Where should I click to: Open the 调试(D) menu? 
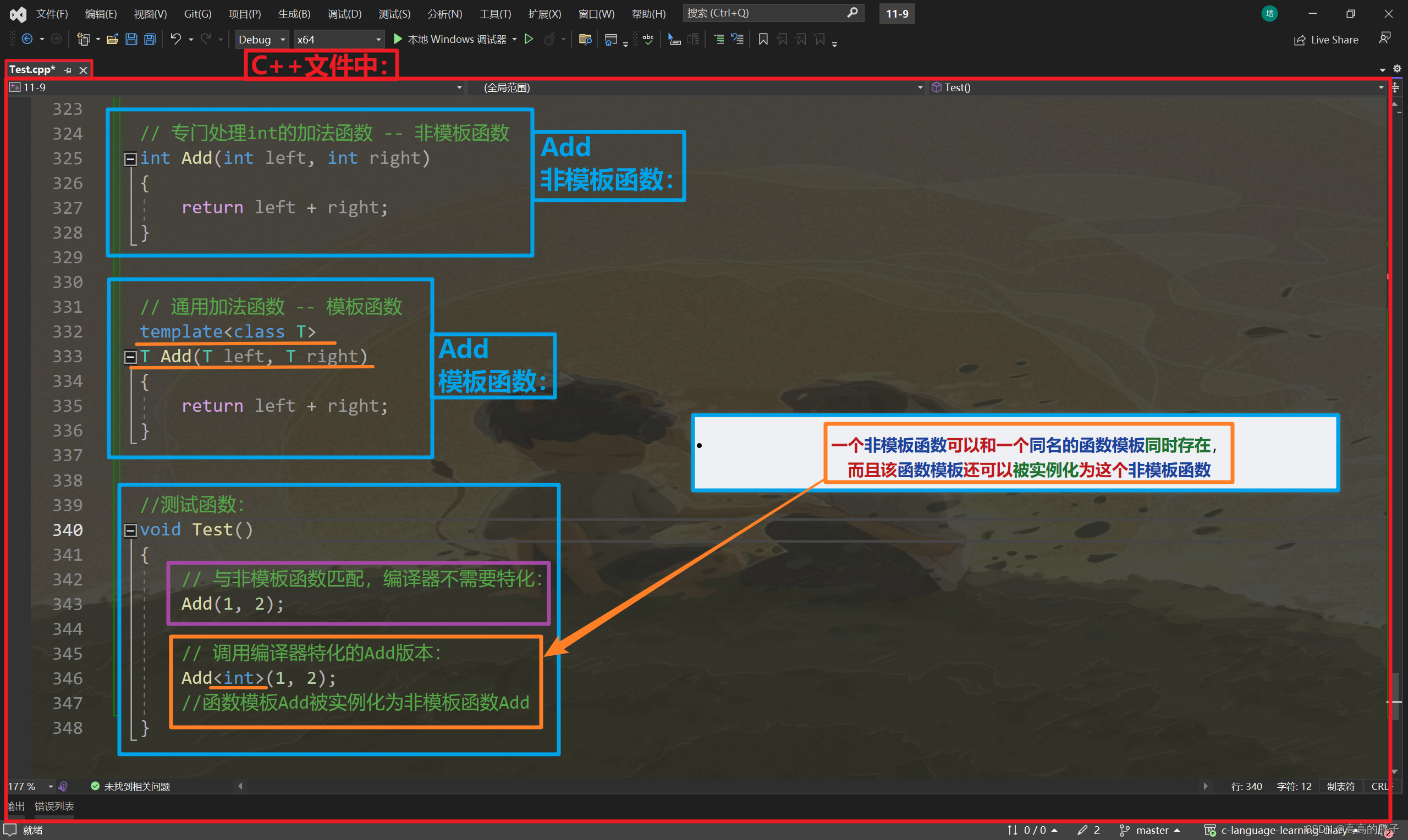[344, 14]
